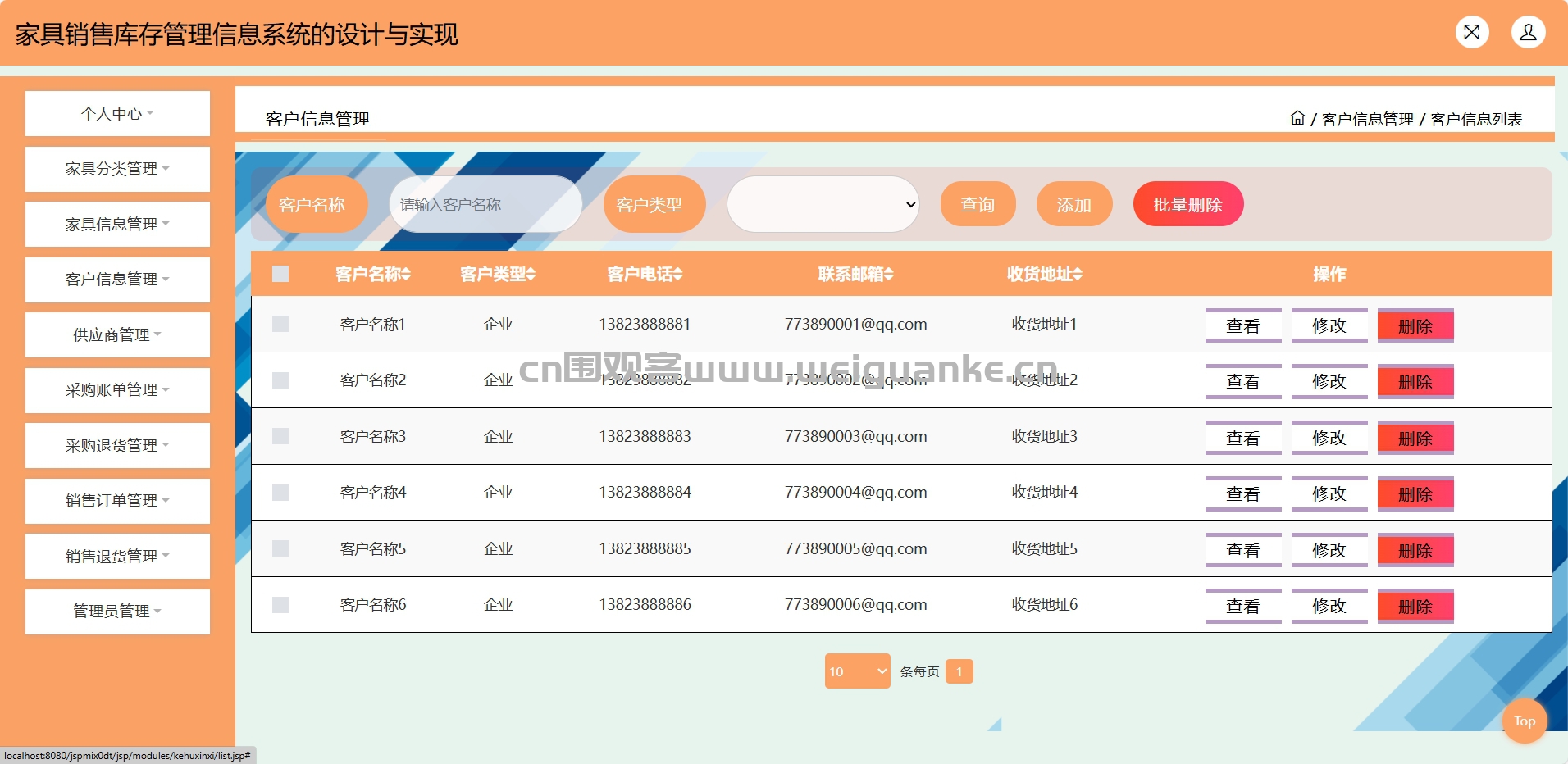This screenshot has width=1568, height=764.
Task: Click email 773890001@qq.com cell
Action: click(855, 324)
